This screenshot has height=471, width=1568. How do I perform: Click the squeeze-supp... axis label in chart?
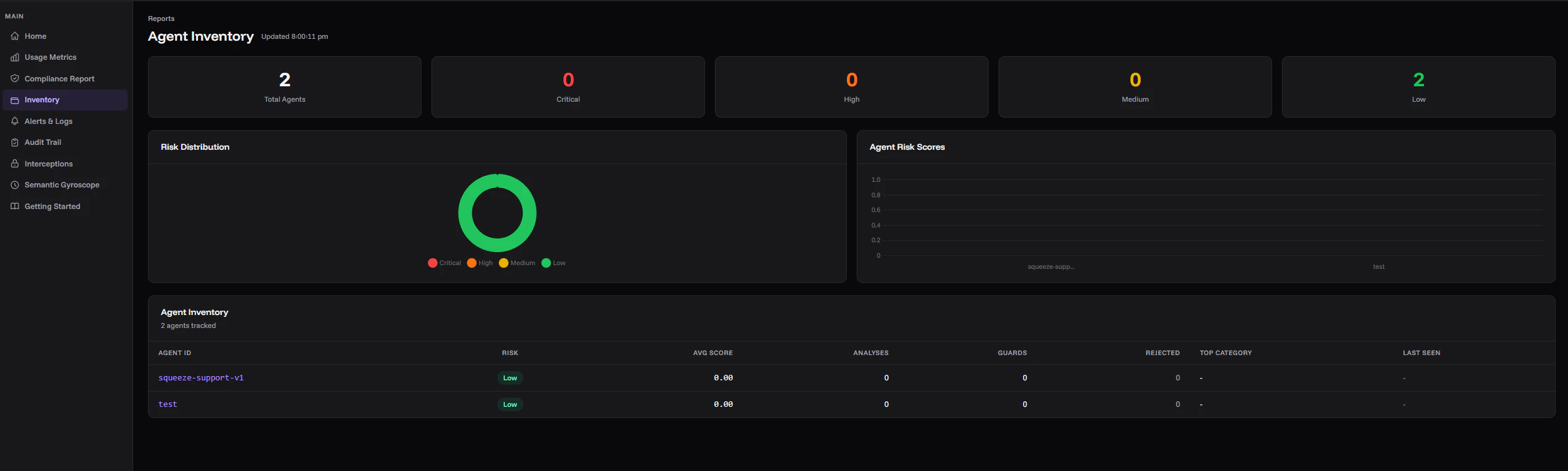pyautogui.click(x=1051, y=267)
